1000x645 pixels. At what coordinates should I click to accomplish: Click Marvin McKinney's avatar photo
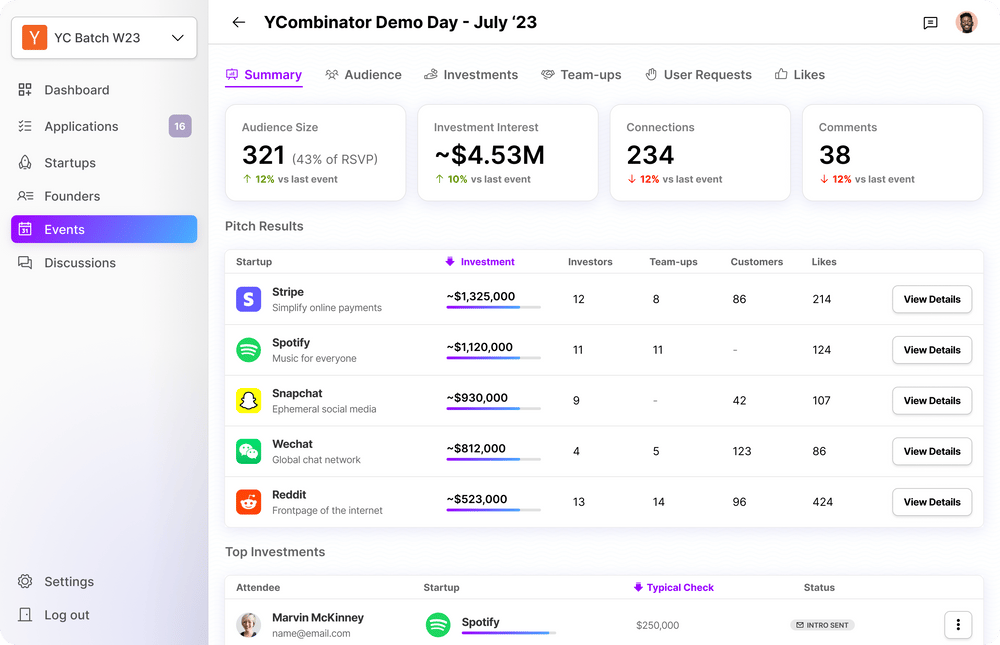(x=249, y=625)
